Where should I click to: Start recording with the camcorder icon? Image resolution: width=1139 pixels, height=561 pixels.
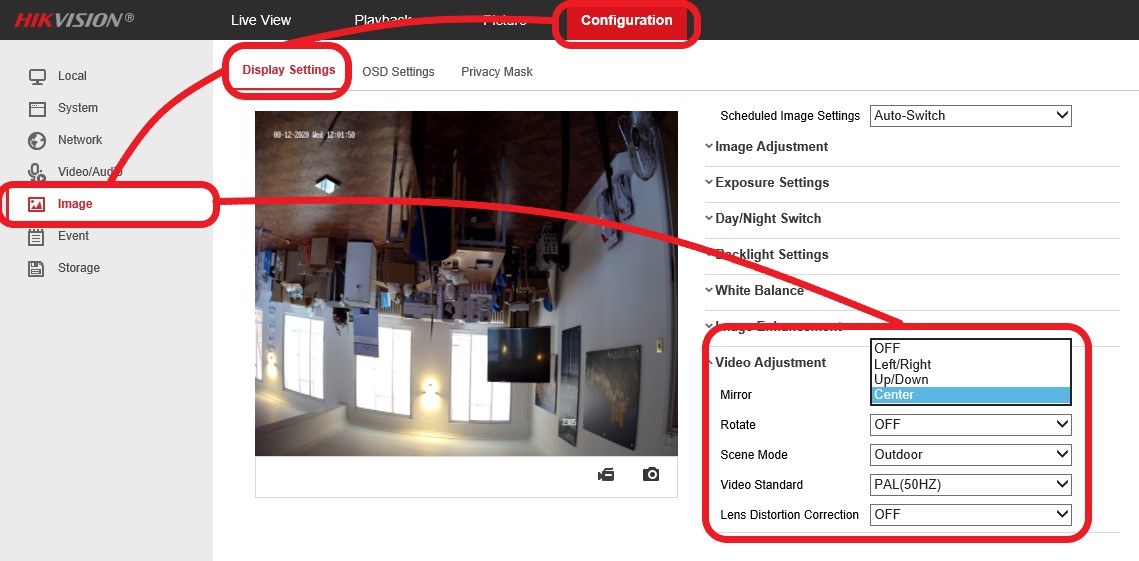606,474
